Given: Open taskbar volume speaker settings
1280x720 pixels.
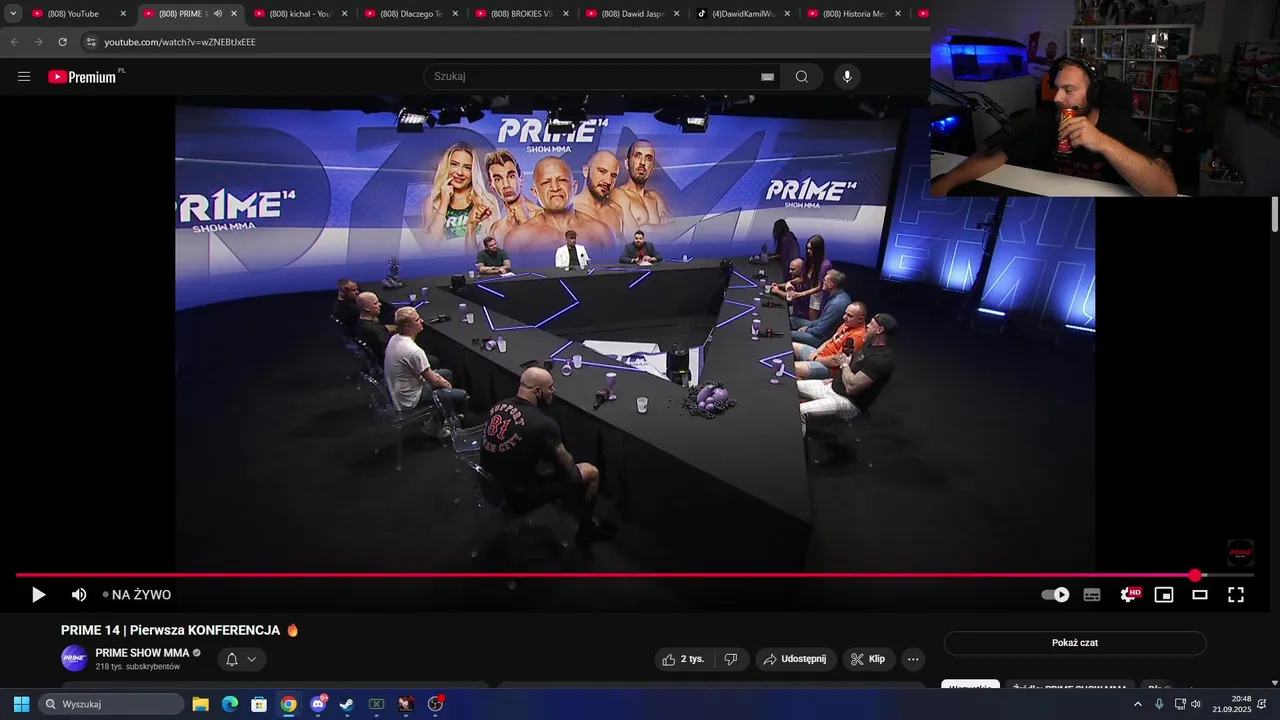Looking at the screenshot, I should click(x=1195, y=704).
